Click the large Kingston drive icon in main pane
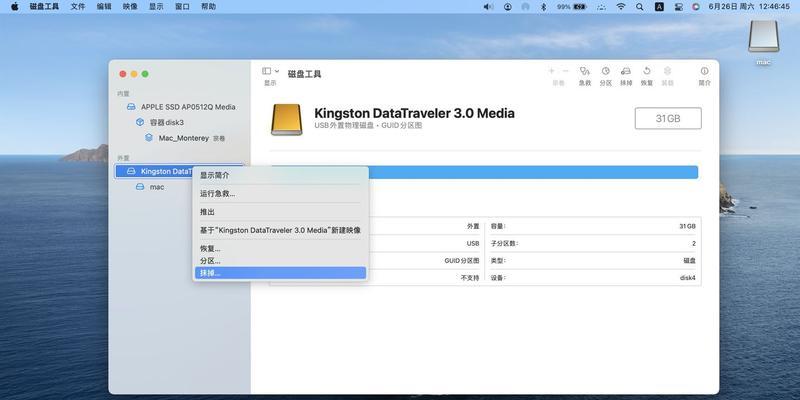This screenshot has height=400, width=800. click(x=286, y=119)
